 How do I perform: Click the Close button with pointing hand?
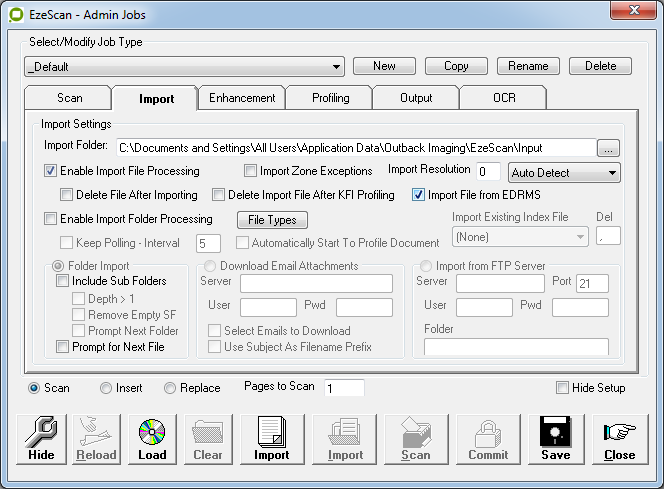point(619,439)
